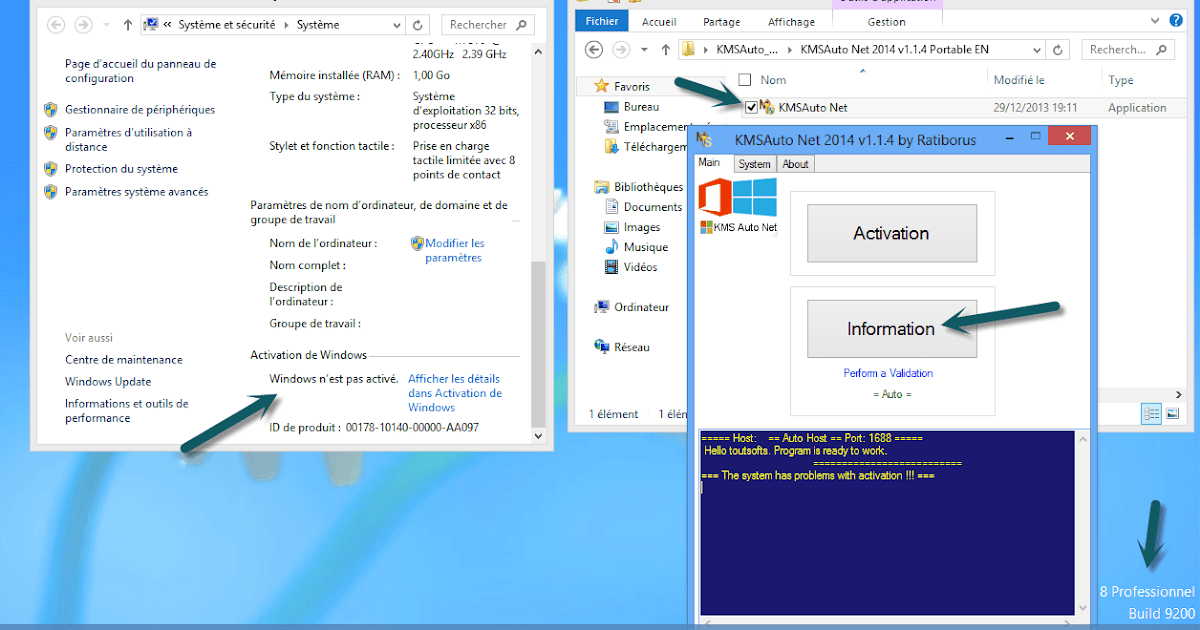Open Bureau in Explorer navigation pane
Screen dimensions: 1200x630
tap(641, 107)
